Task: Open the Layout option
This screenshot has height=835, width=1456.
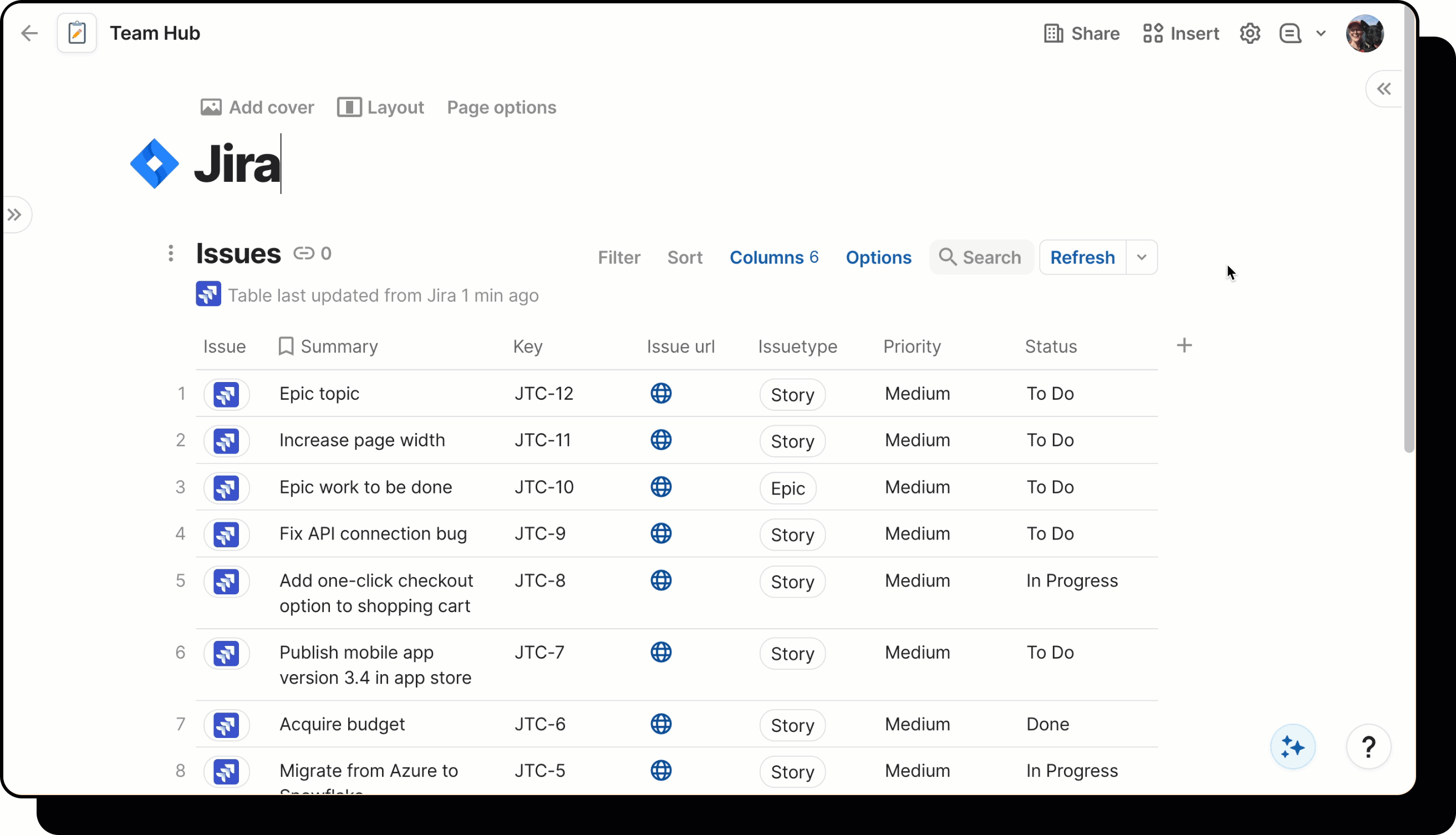Action: (x=380, y=107)
